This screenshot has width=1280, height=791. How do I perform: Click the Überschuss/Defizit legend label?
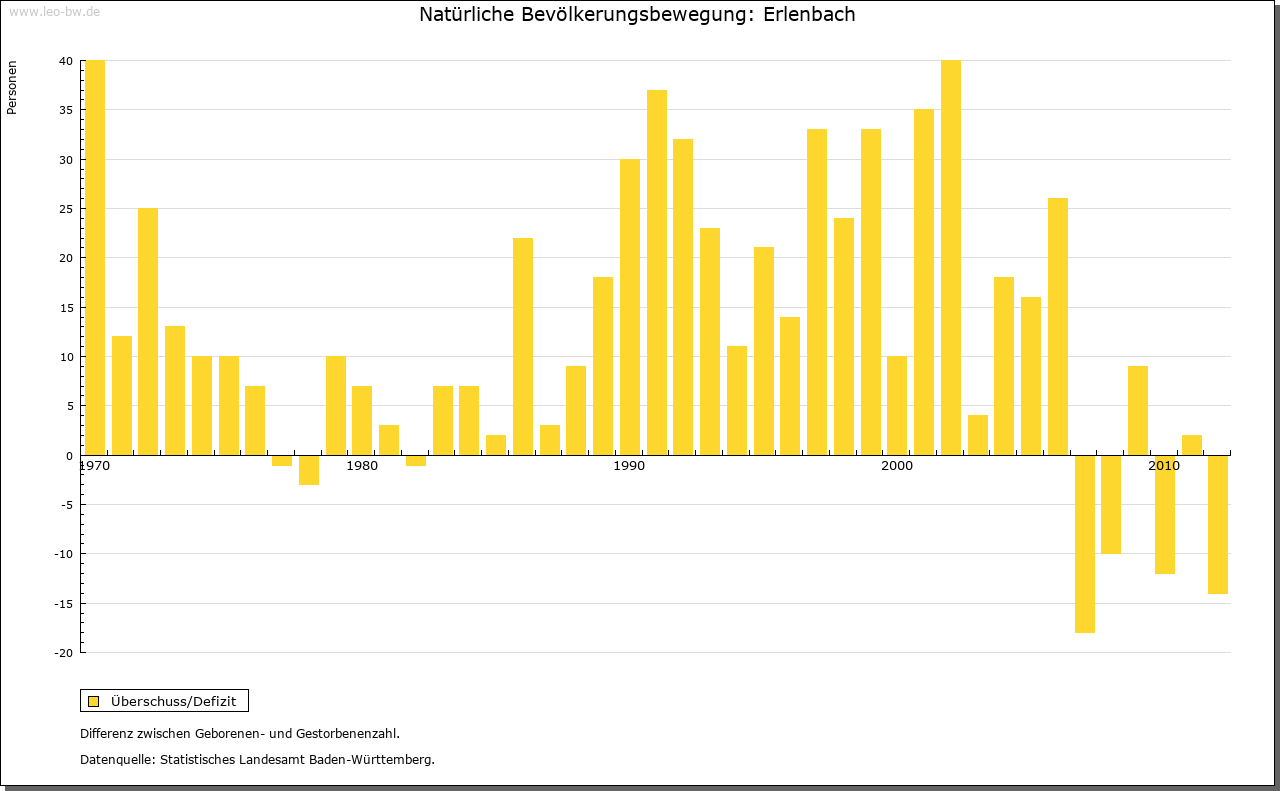(x=173, y=701)
